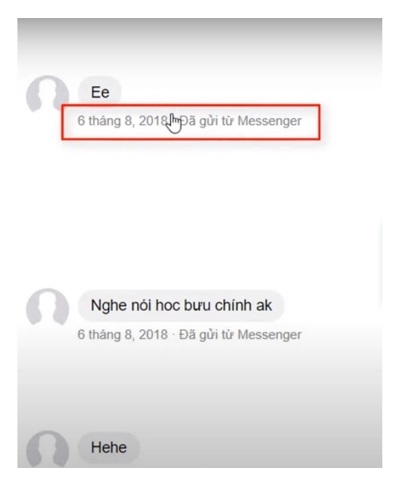Click the separator dot in the second timestamp
The width and height of the screenshot is (404, 482).
173,335
